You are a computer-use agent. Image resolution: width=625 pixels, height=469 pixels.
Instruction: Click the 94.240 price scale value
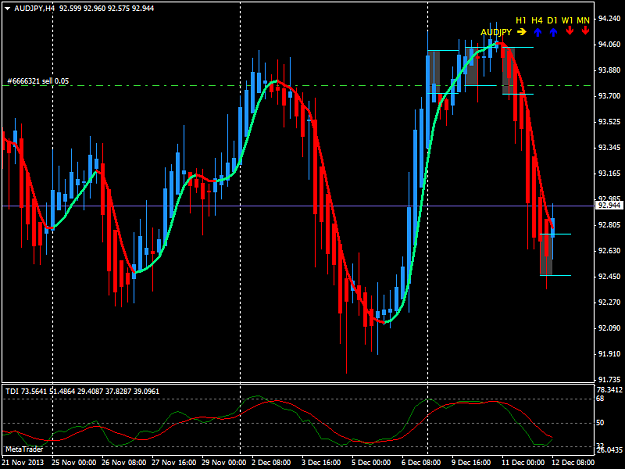pos(609,18)
